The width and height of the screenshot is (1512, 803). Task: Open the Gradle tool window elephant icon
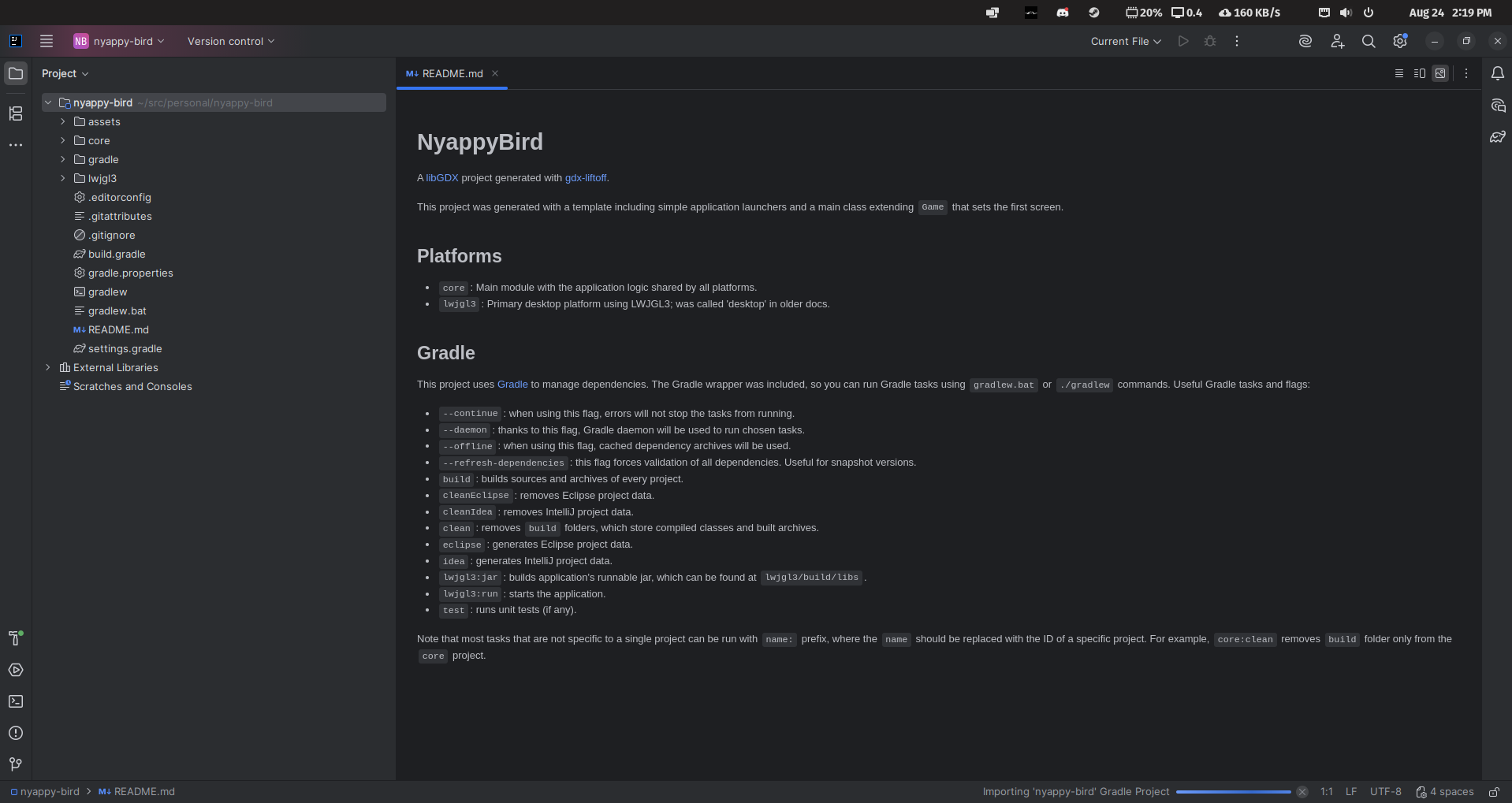point(1498,136)
